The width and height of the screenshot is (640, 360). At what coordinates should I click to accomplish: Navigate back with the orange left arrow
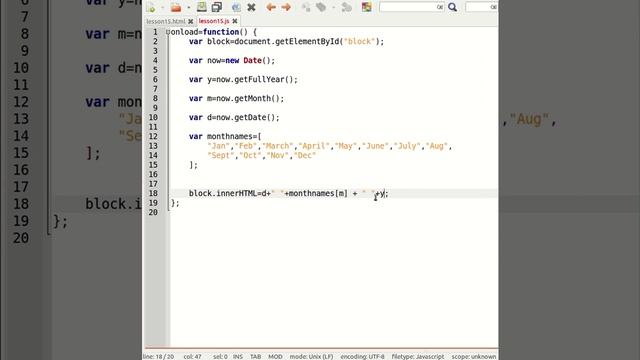[x=271, y=7]
